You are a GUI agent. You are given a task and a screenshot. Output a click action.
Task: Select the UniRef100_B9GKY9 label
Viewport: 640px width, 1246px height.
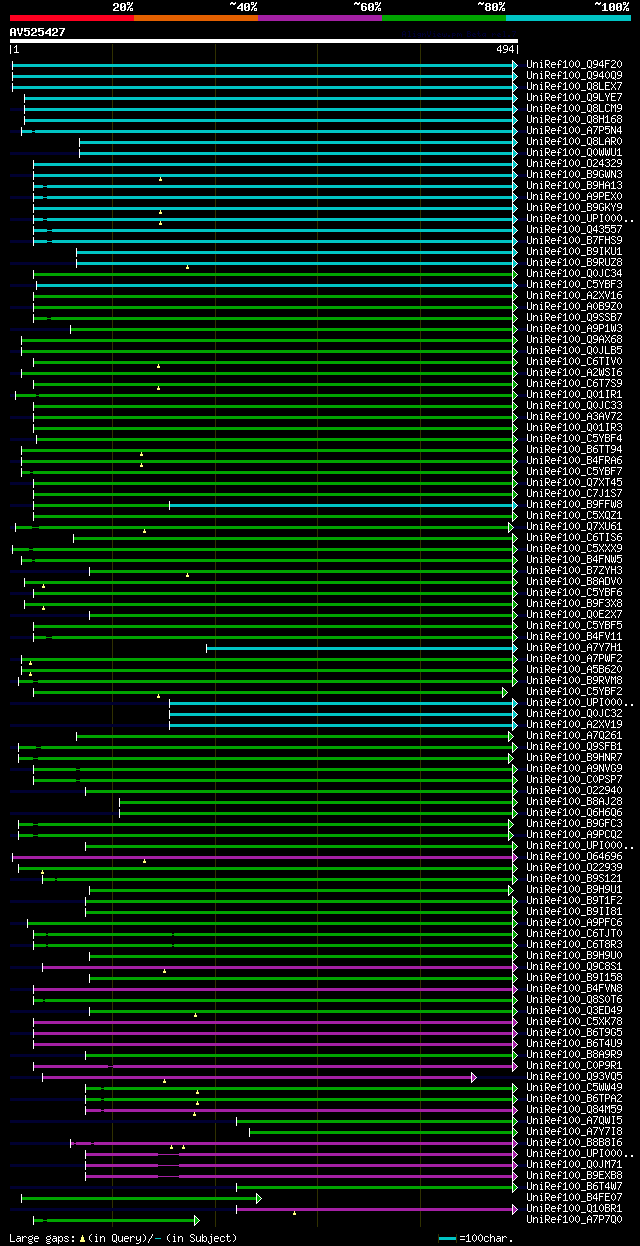(x=574, y=207)
